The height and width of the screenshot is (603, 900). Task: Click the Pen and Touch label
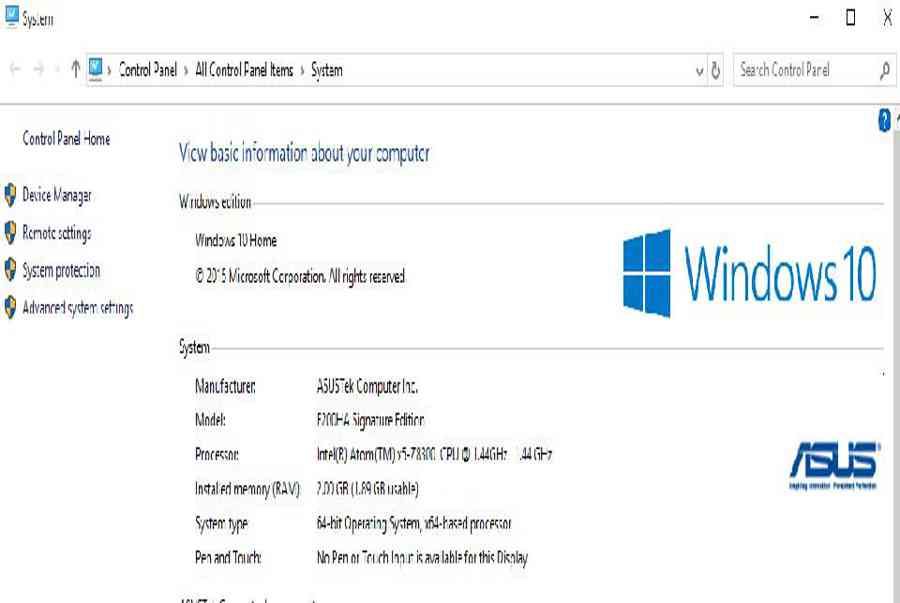tap(228, 558)
